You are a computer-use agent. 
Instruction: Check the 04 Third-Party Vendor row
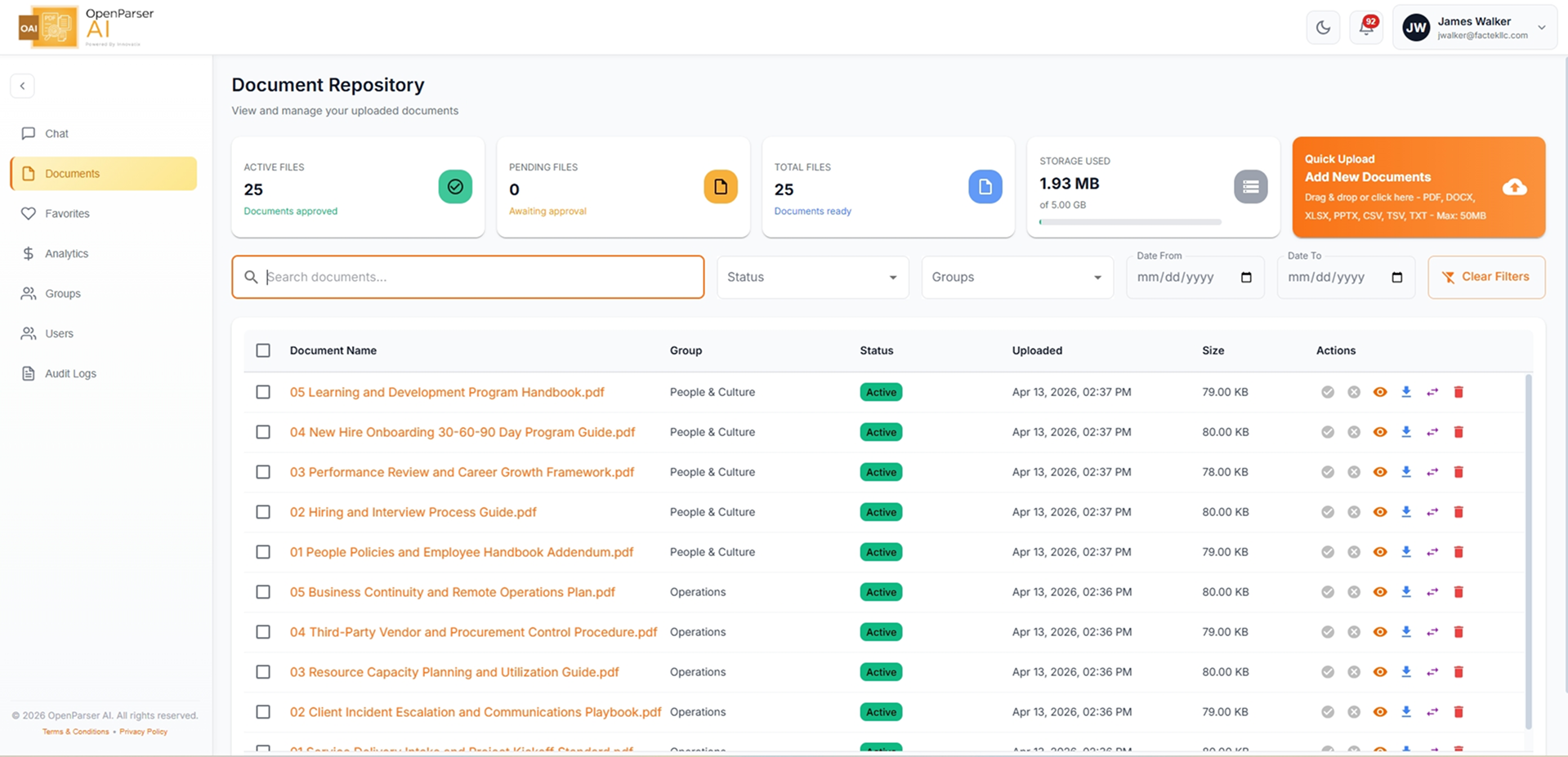click(263, 632)
